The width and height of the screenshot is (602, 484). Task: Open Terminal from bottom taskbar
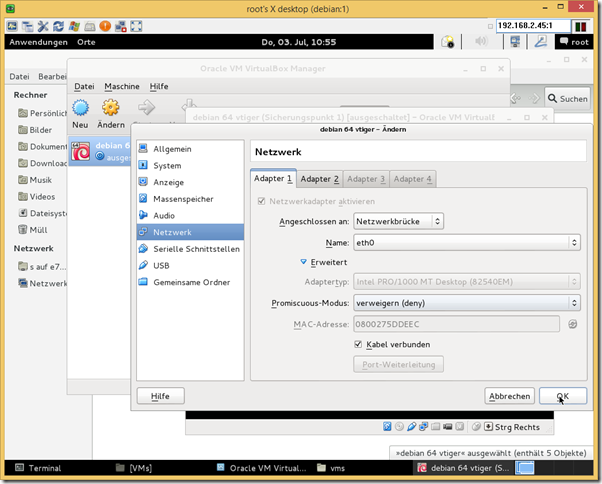coord(38,467)
